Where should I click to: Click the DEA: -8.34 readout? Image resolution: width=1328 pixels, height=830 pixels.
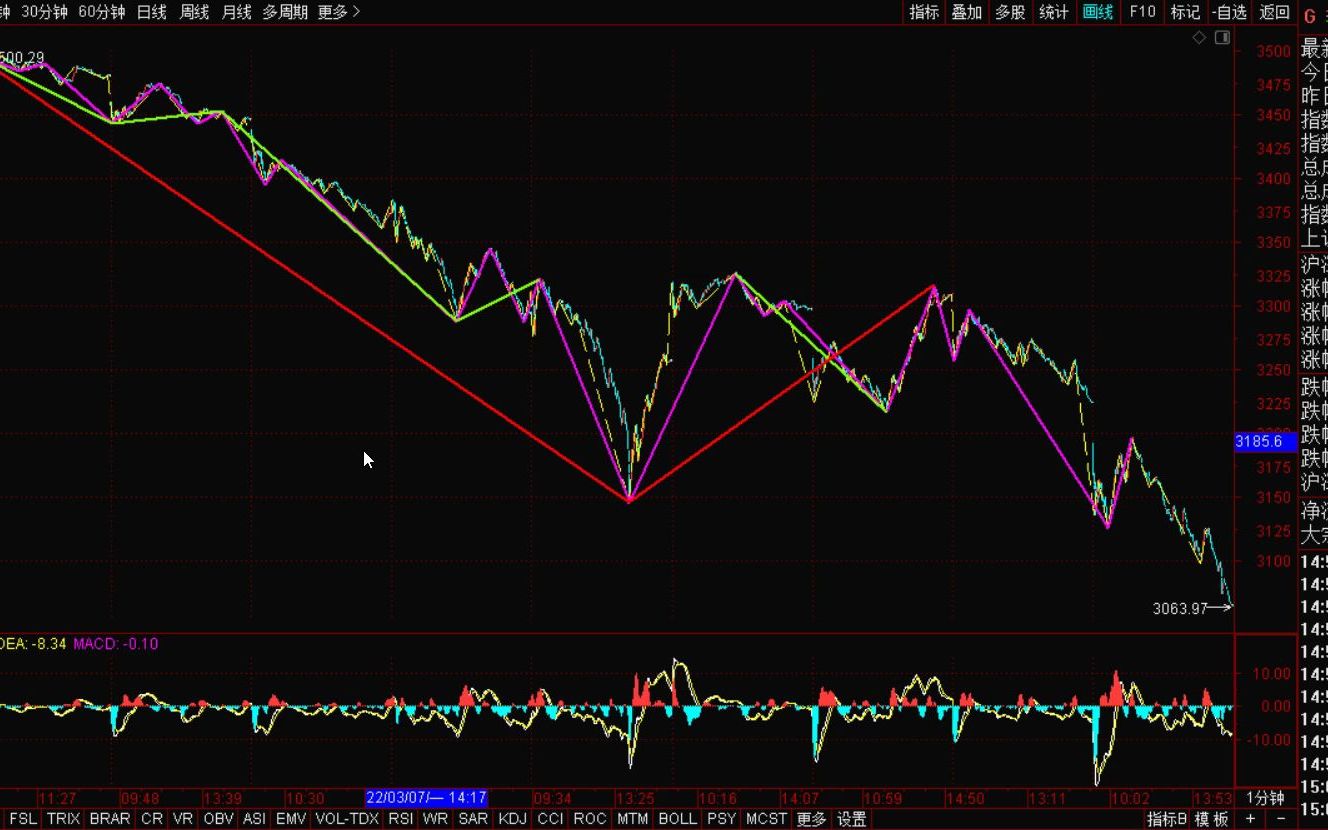(x=33, y=644)
